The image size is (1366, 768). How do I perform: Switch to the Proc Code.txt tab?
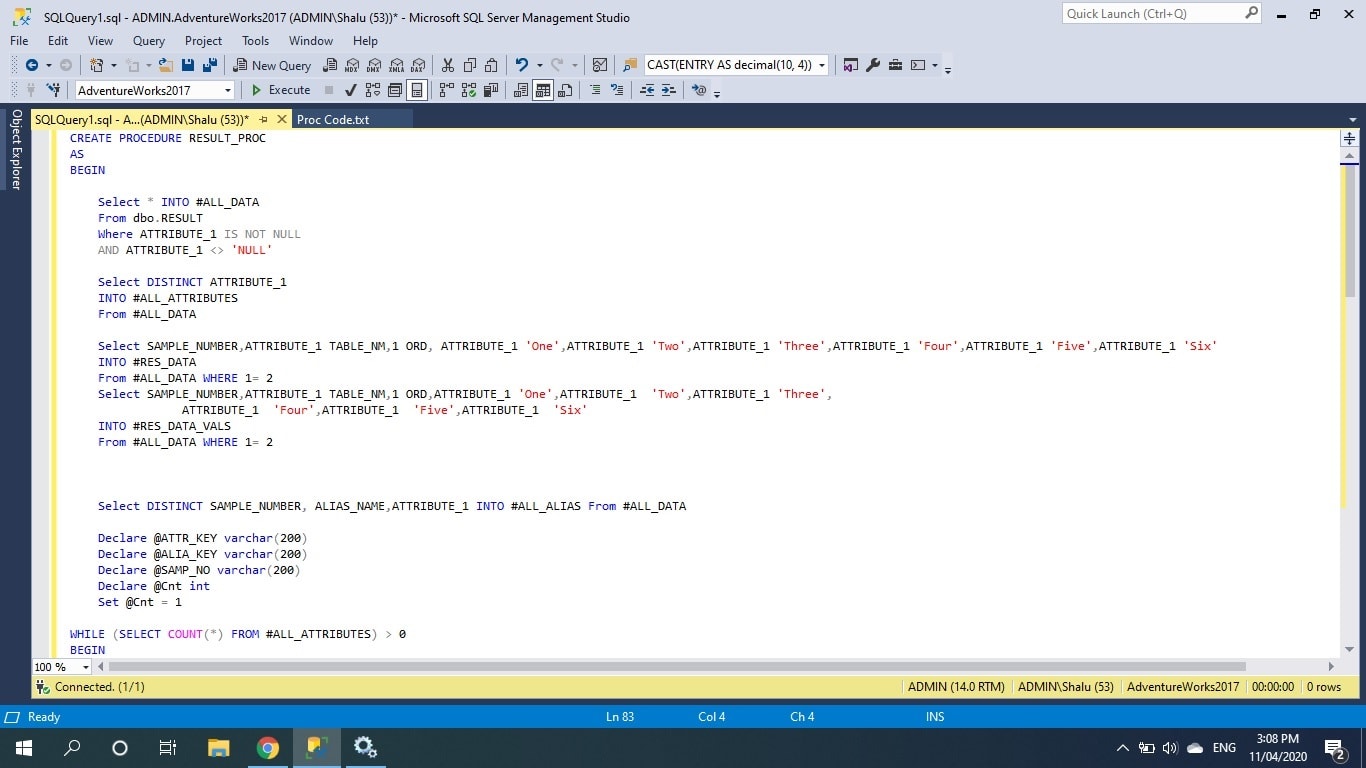tap(333, 119)
